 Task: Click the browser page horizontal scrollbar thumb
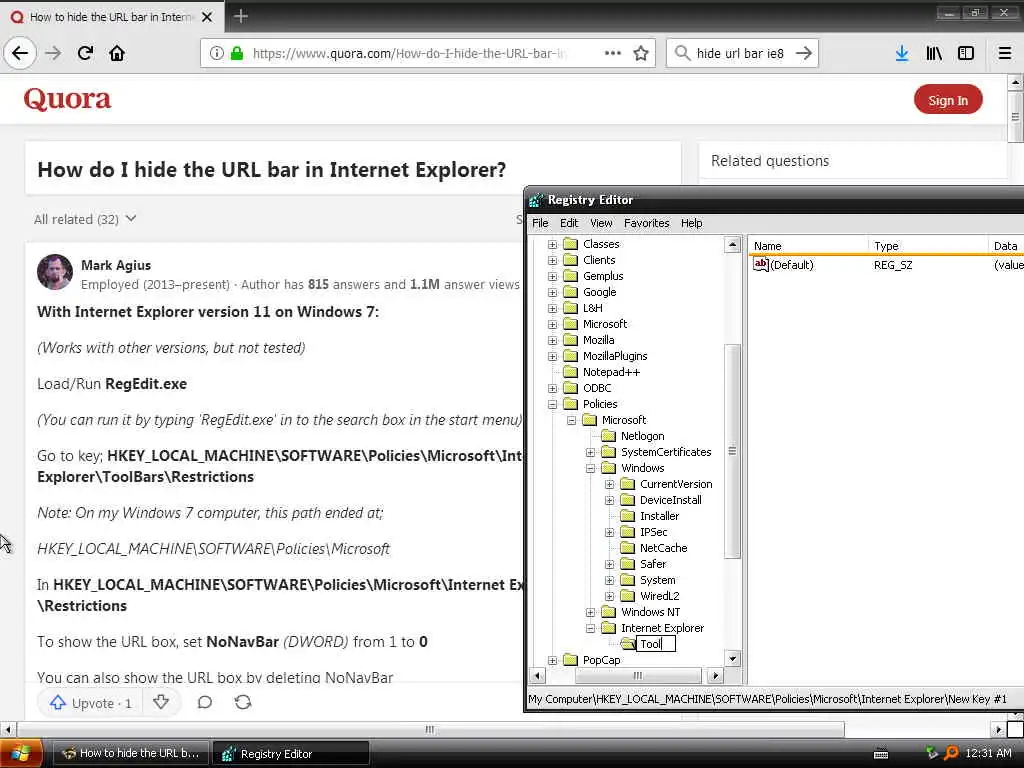point(430,729)
